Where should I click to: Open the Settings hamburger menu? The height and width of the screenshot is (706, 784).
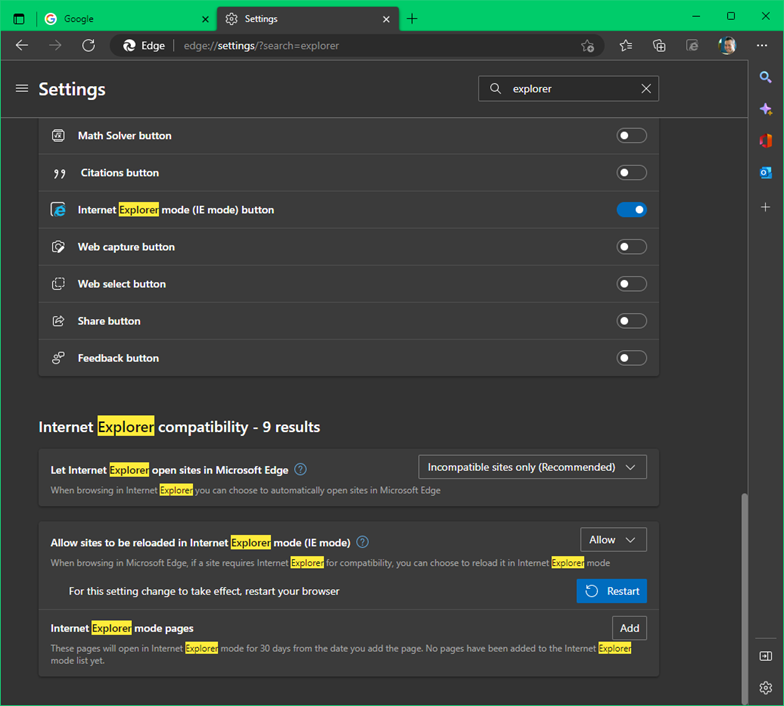pos(22,88)
